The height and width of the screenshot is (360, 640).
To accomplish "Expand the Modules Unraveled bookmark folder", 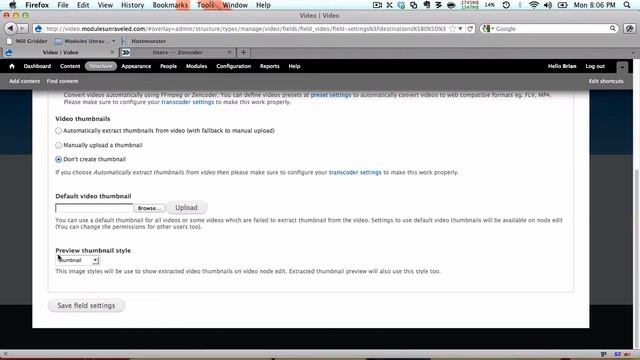I will [85, 41].
